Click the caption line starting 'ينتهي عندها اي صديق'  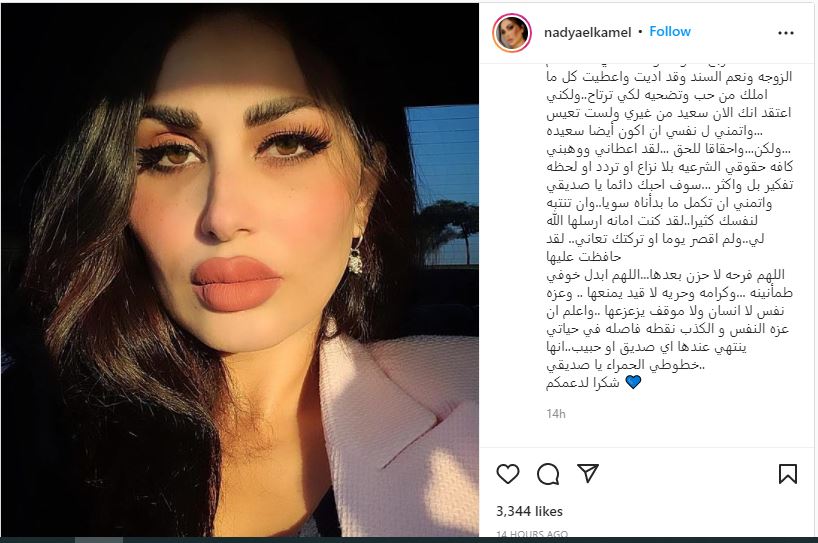coord(646,347)
